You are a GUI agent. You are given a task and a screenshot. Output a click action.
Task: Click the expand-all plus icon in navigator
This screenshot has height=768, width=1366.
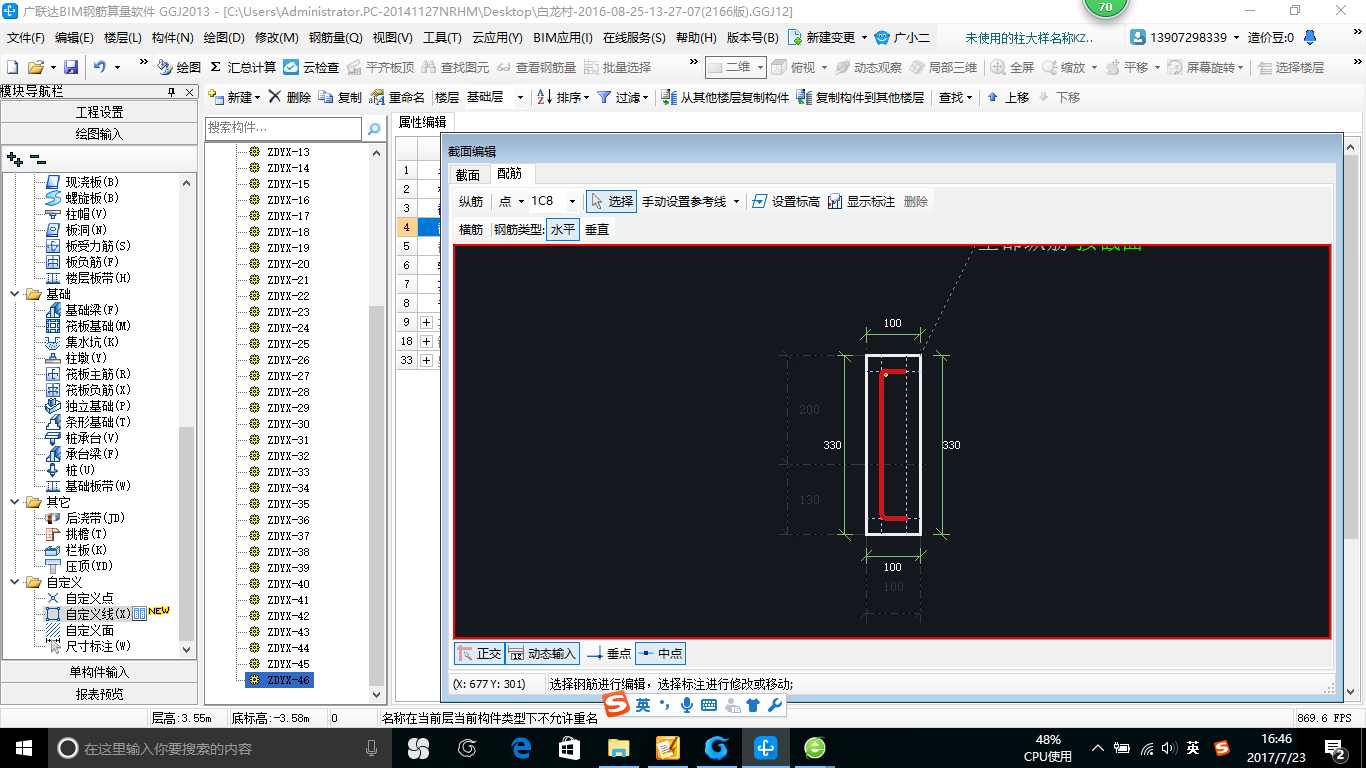coord(14,158)
